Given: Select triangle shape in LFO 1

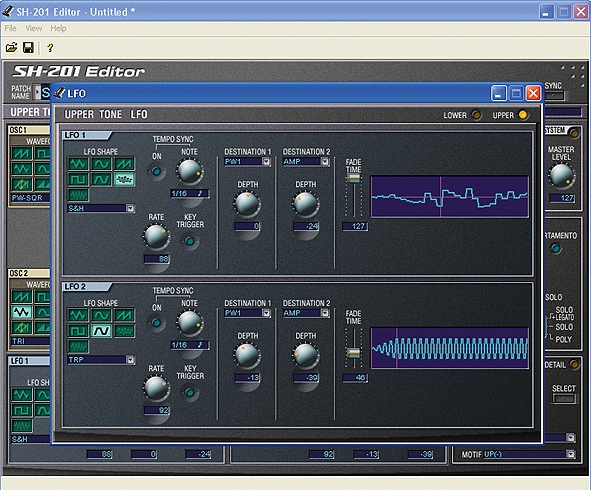Looking at the screenshot, I should tap(78, 164).
